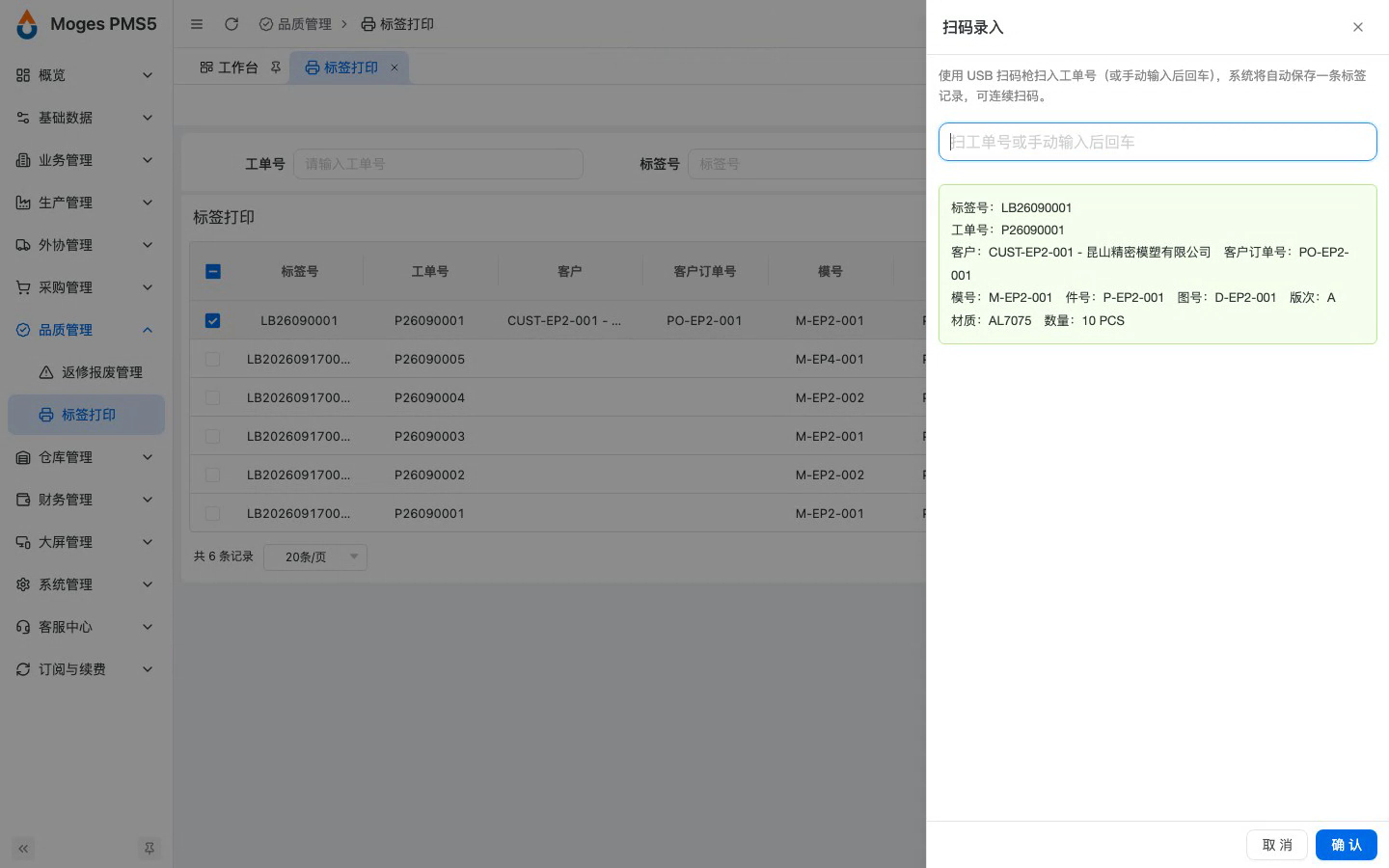The height and width of the screenshot is (868, 1389).
Task: Check the P26090002 row checkbox
Action: 213,475
